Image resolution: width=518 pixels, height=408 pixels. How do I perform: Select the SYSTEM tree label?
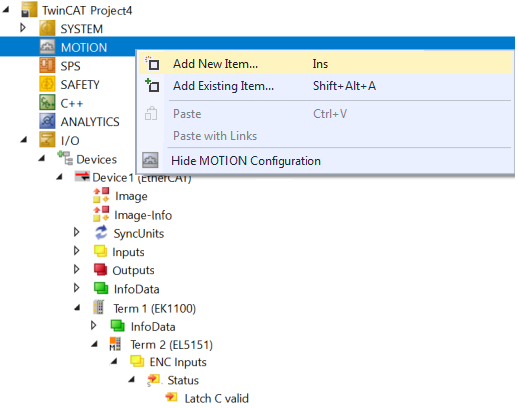[x=82, y=29]
